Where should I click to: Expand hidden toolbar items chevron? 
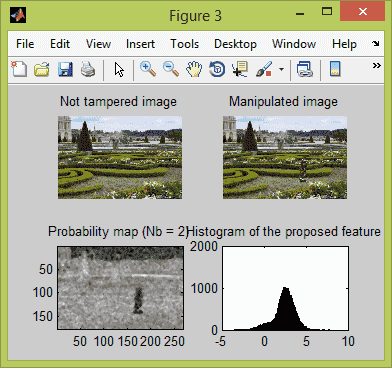pos(377,65)
